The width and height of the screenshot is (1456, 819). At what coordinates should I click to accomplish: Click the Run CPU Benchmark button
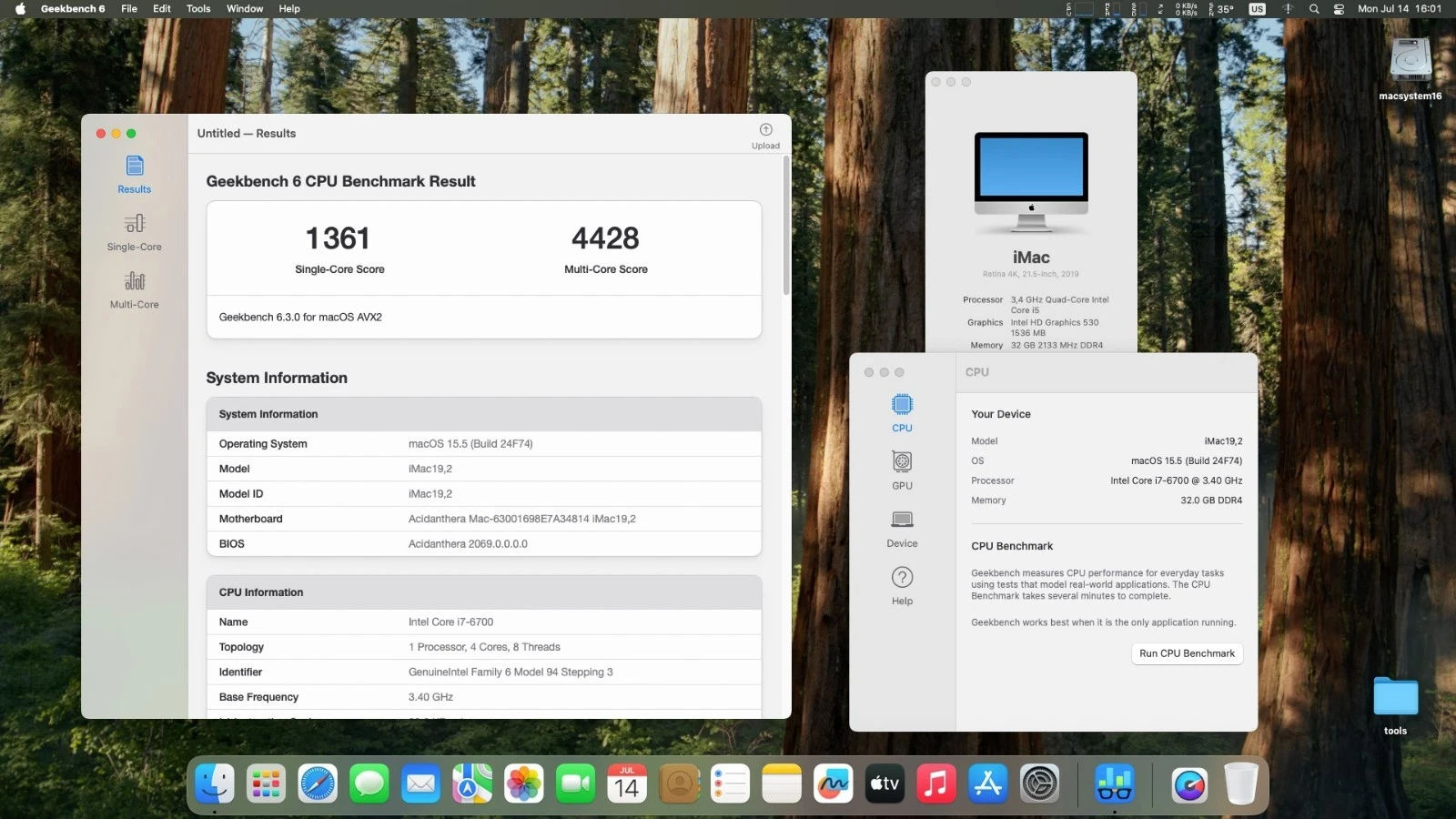point(1187,653)
